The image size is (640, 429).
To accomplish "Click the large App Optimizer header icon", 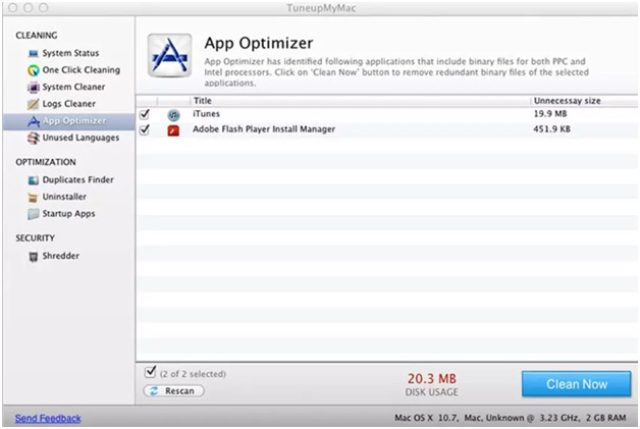I will click(x=170, y=56).
